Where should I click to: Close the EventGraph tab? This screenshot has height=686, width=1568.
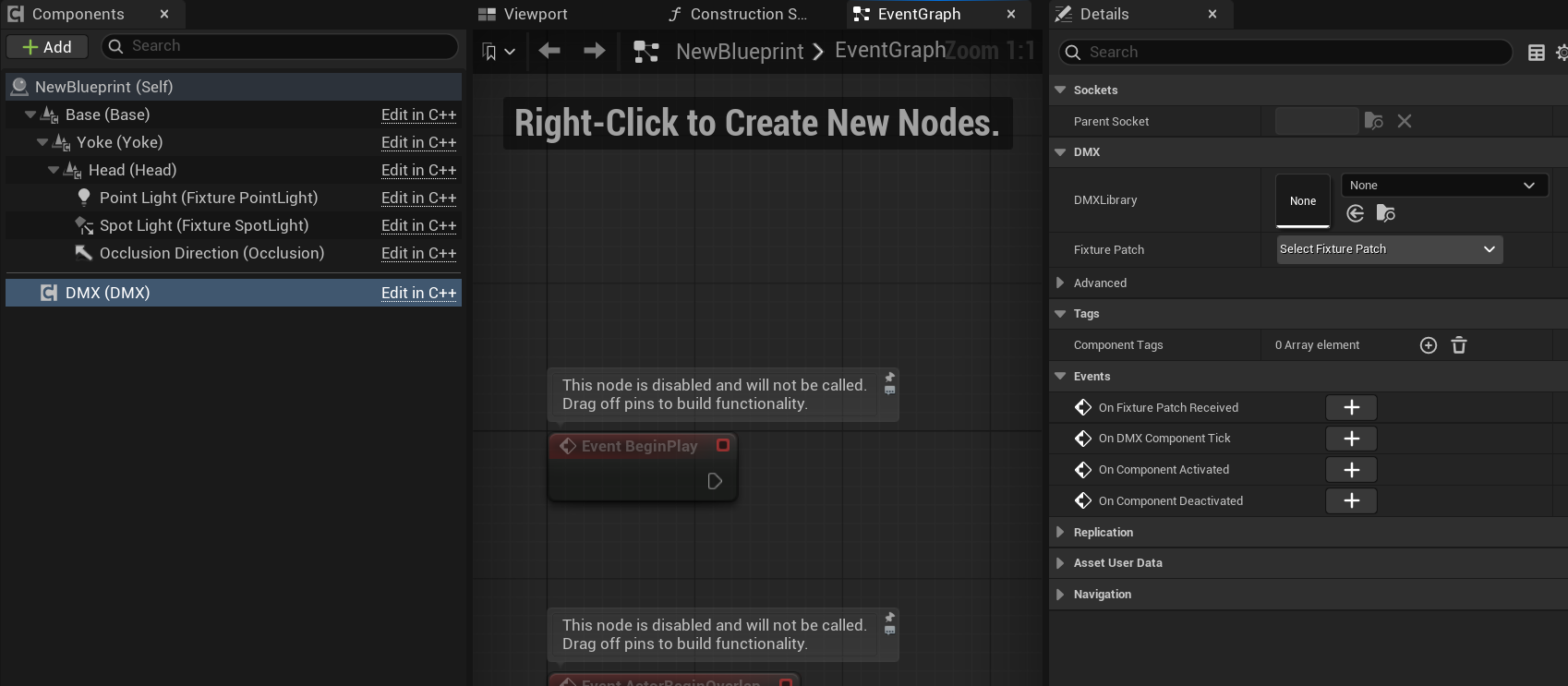(1011, 14)
